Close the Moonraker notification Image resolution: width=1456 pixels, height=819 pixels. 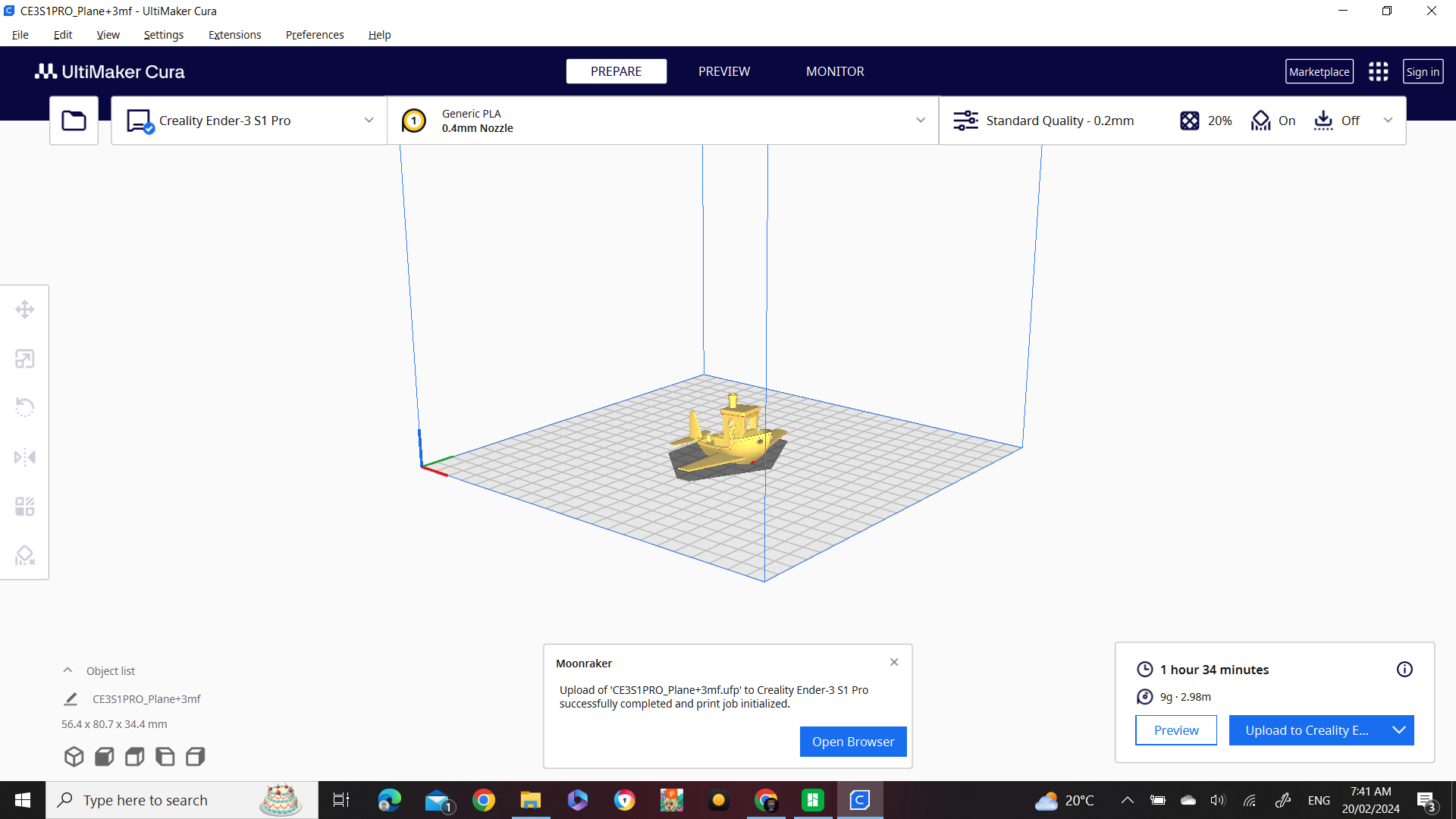coord(894,662)
